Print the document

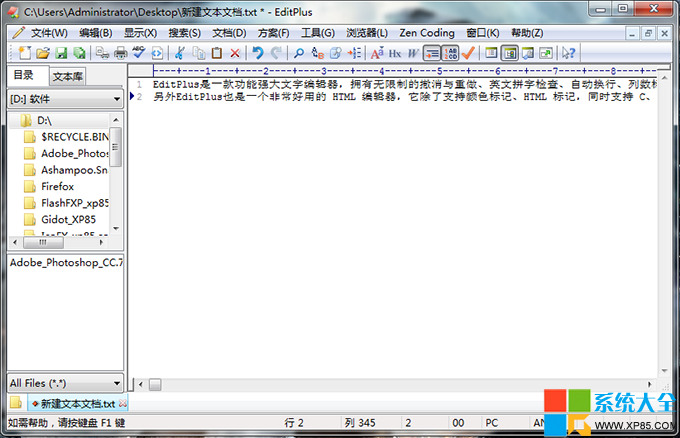click(121, 53)
